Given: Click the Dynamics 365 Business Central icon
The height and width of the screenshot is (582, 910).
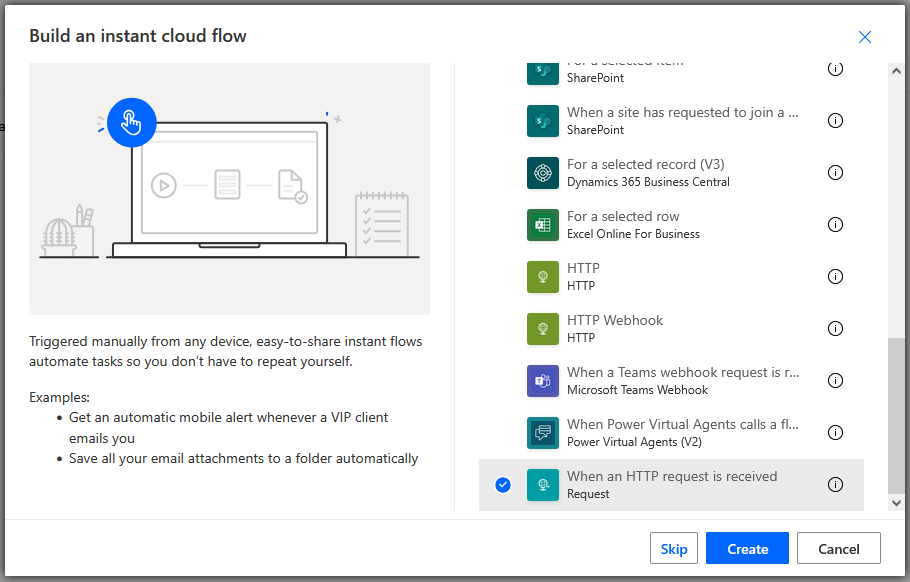Looking at the screenshot, I should pyautogui.click(x=543, y=173).
